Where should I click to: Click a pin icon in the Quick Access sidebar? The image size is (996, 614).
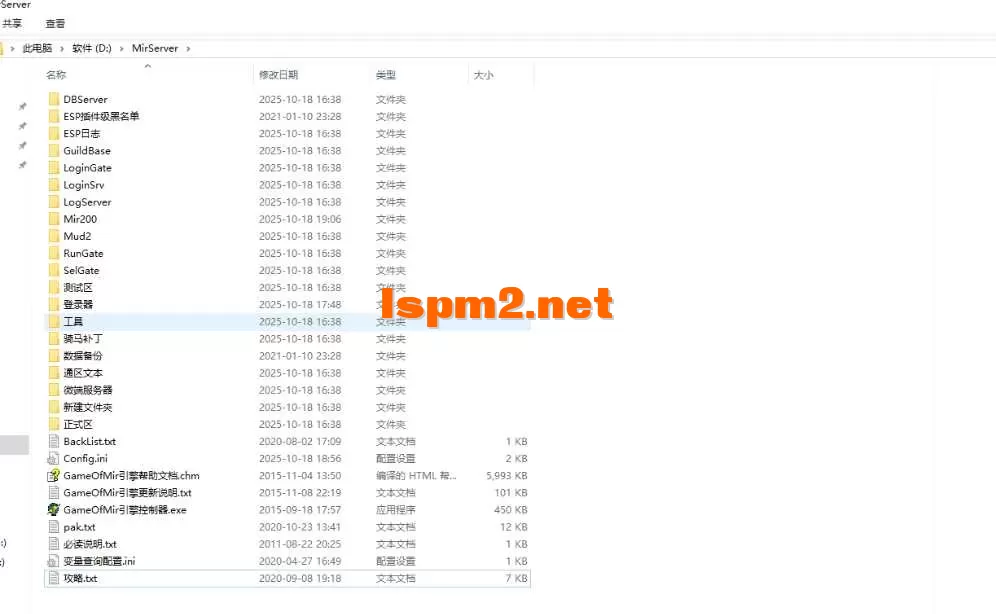pos(22,106)
